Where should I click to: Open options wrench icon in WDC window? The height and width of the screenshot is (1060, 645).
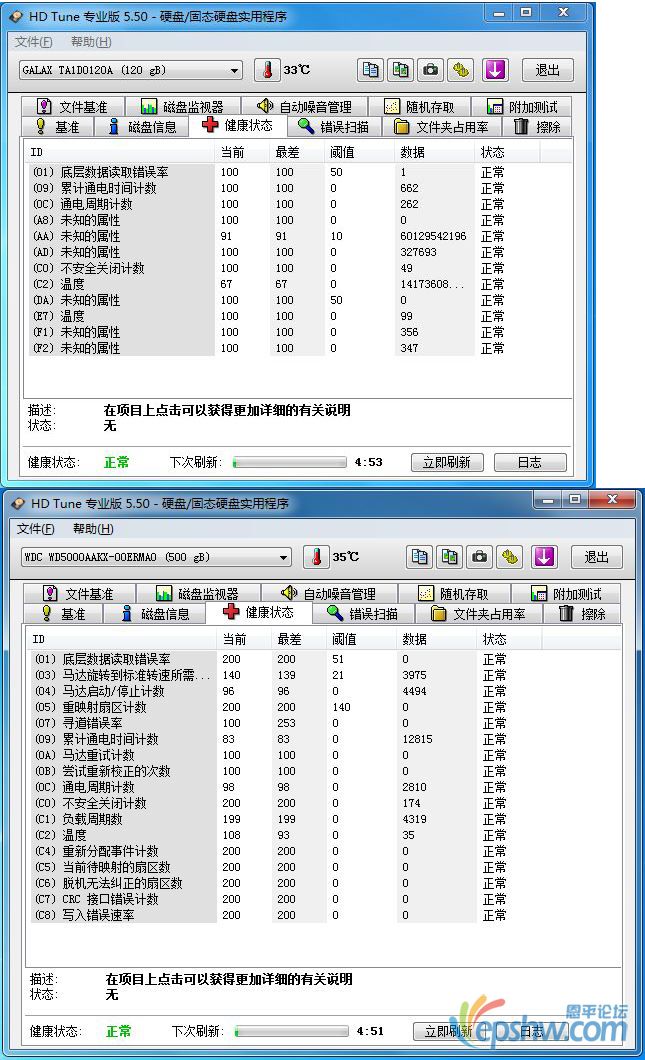point(510,556)
